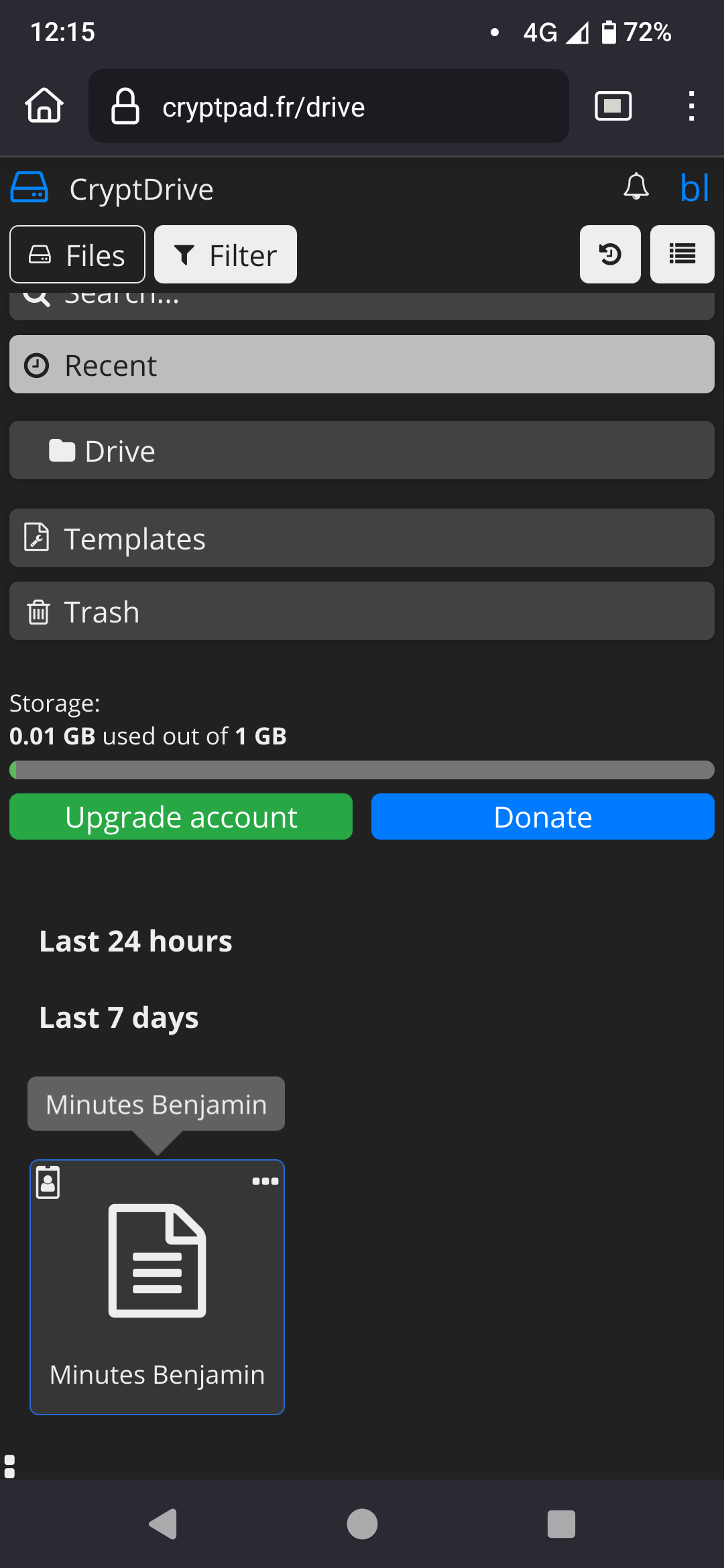Viewport: 724px width, 1568px height.
Task: Open the Filter dropdown
Action: point(225,255)
